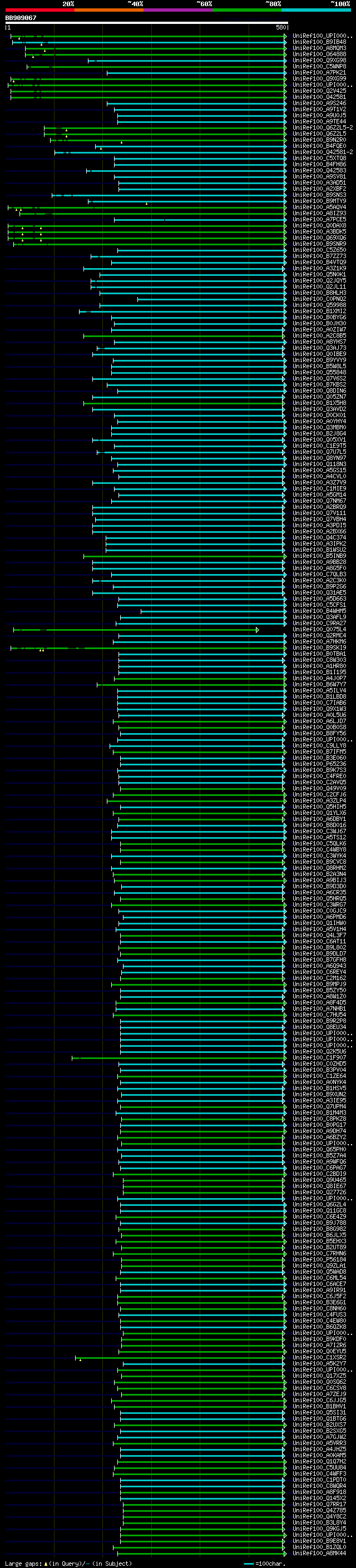The image size is (356, 1568).
Task: Click the green ~80% identity legend segment
Action: (247, 10)
